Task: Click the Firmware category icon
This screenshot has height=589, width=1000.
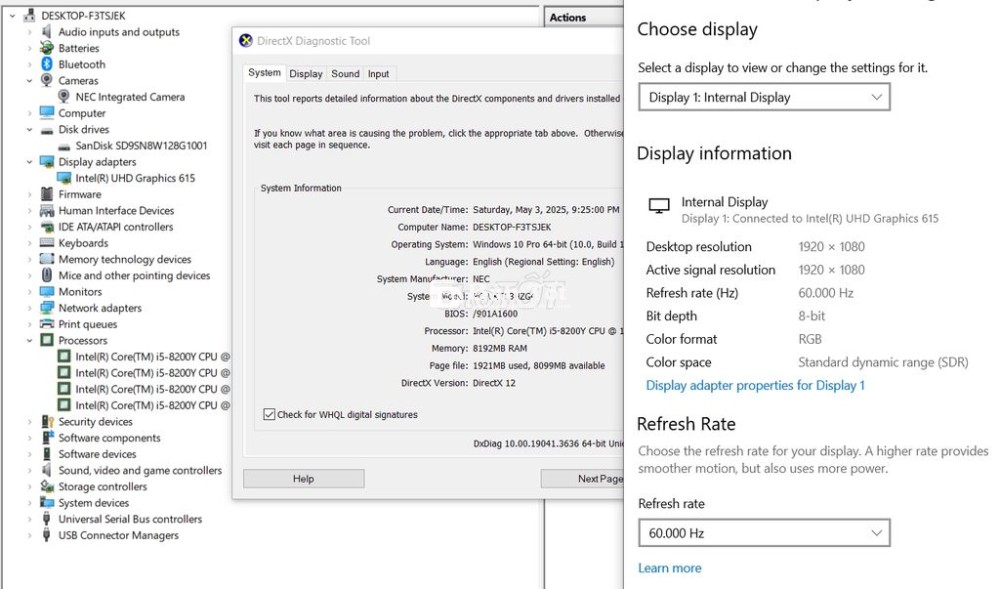Action: coord(47,194)
